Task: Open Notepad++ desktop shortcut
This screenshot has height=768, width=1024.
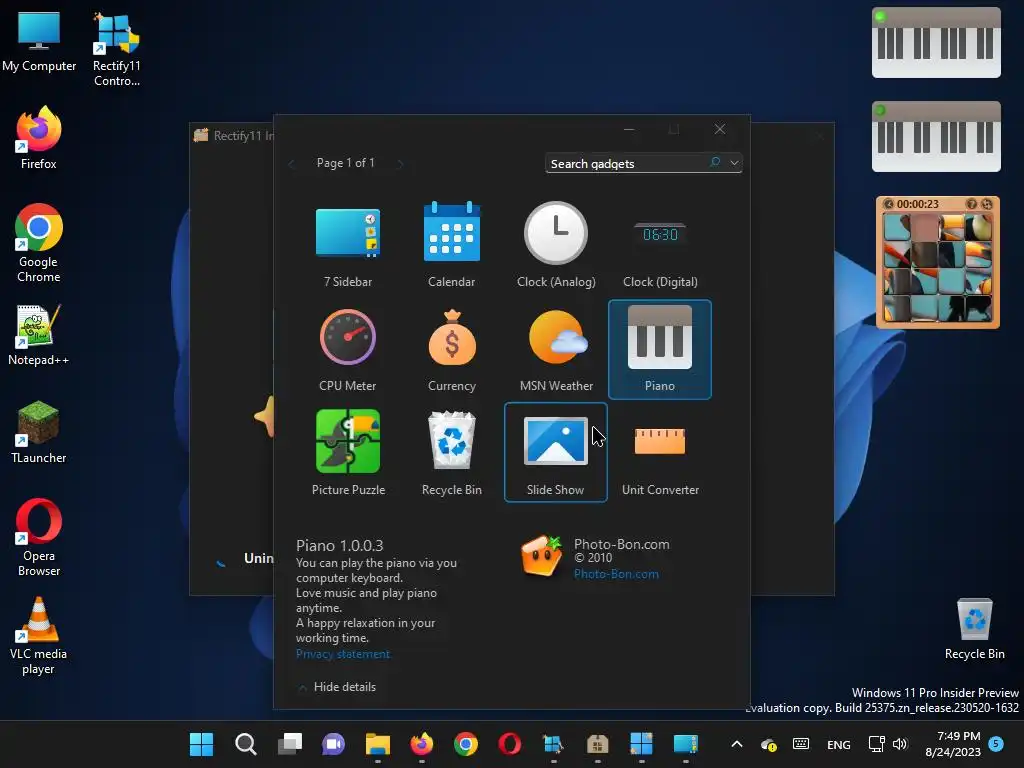Action: click(39, 334)
